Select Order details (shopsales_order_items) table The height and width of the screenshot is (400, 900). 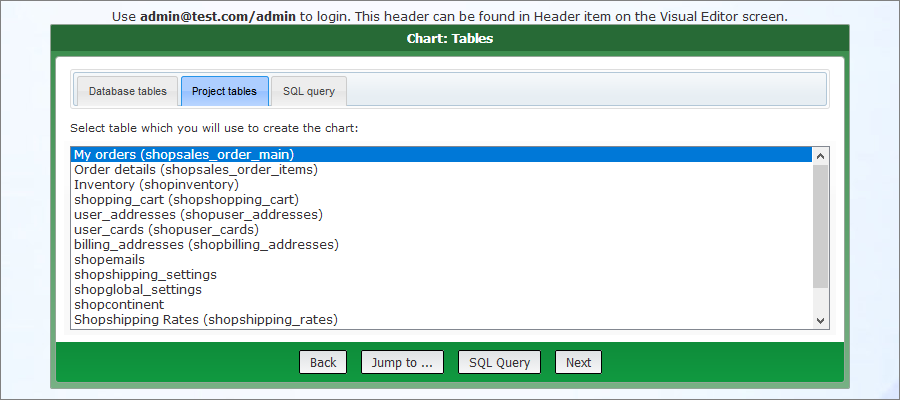[x=441, y=170]
